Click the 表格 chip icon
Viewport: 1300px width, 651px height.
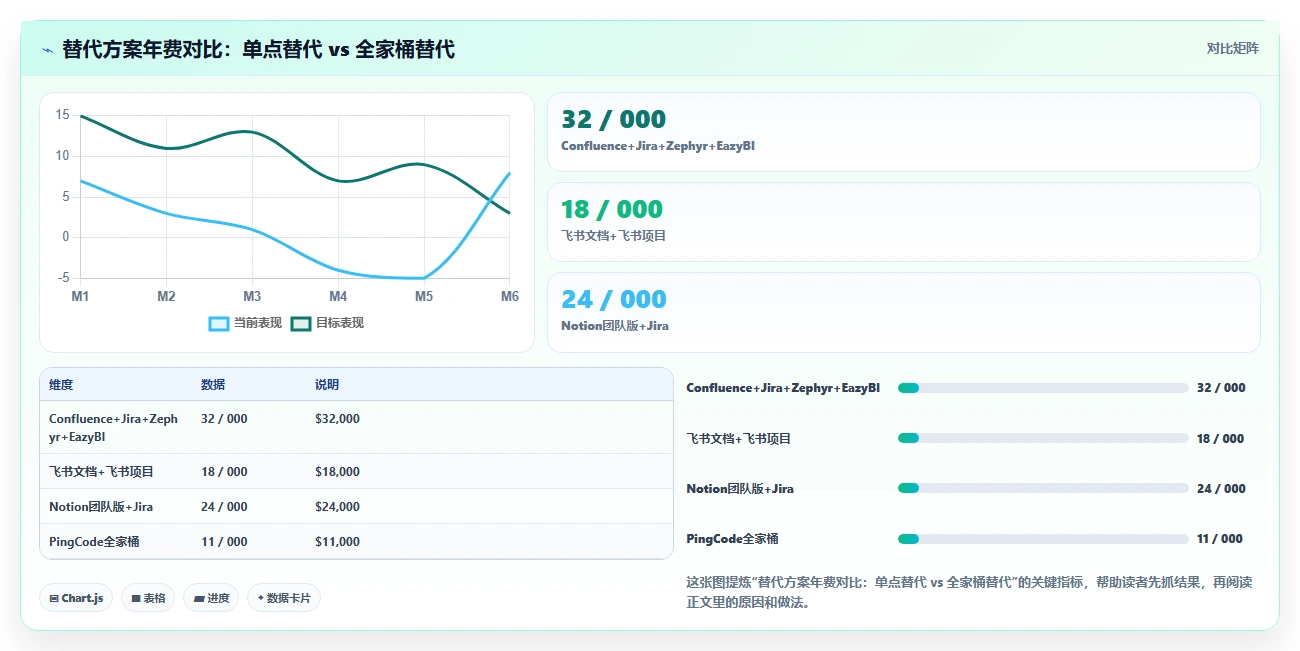135,598
